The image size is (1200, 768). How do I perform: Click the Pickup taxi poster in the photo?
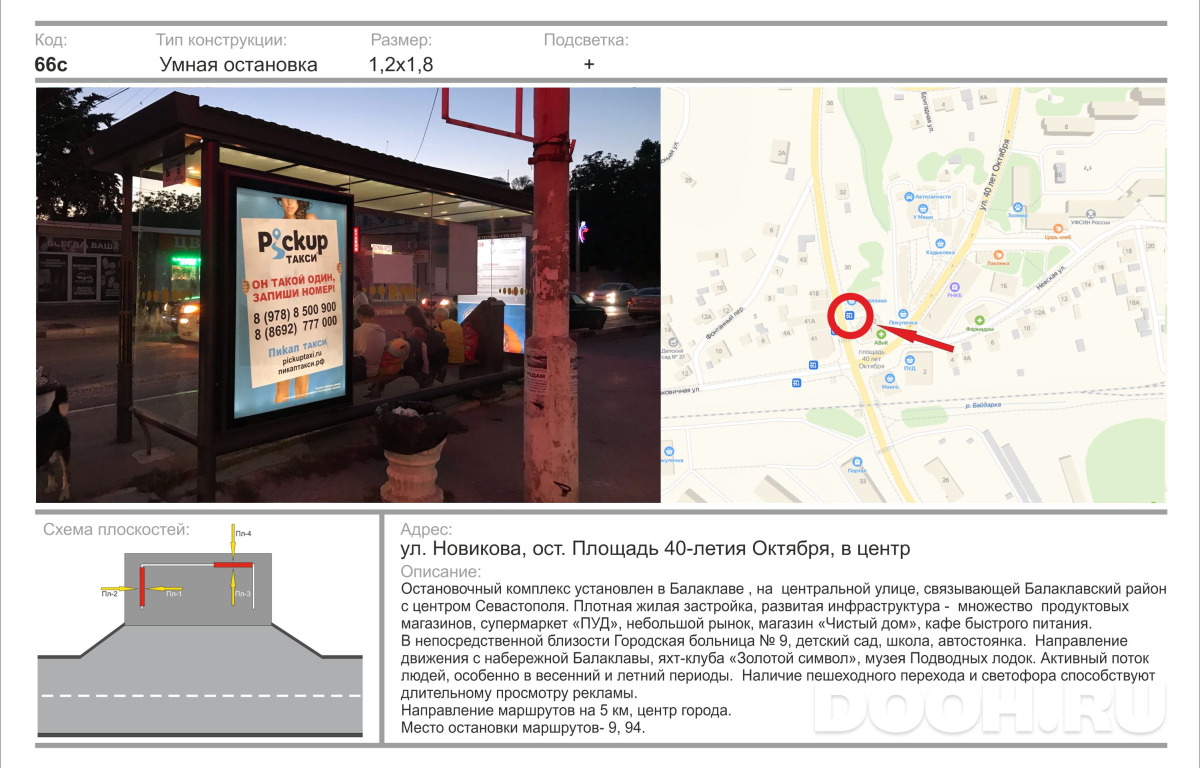(290, 300)
